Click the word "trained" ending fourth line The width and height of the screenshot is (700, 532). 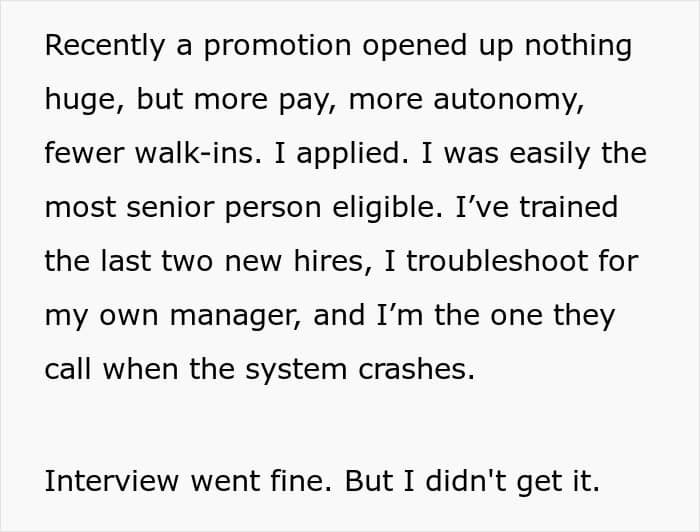(568, 208)
